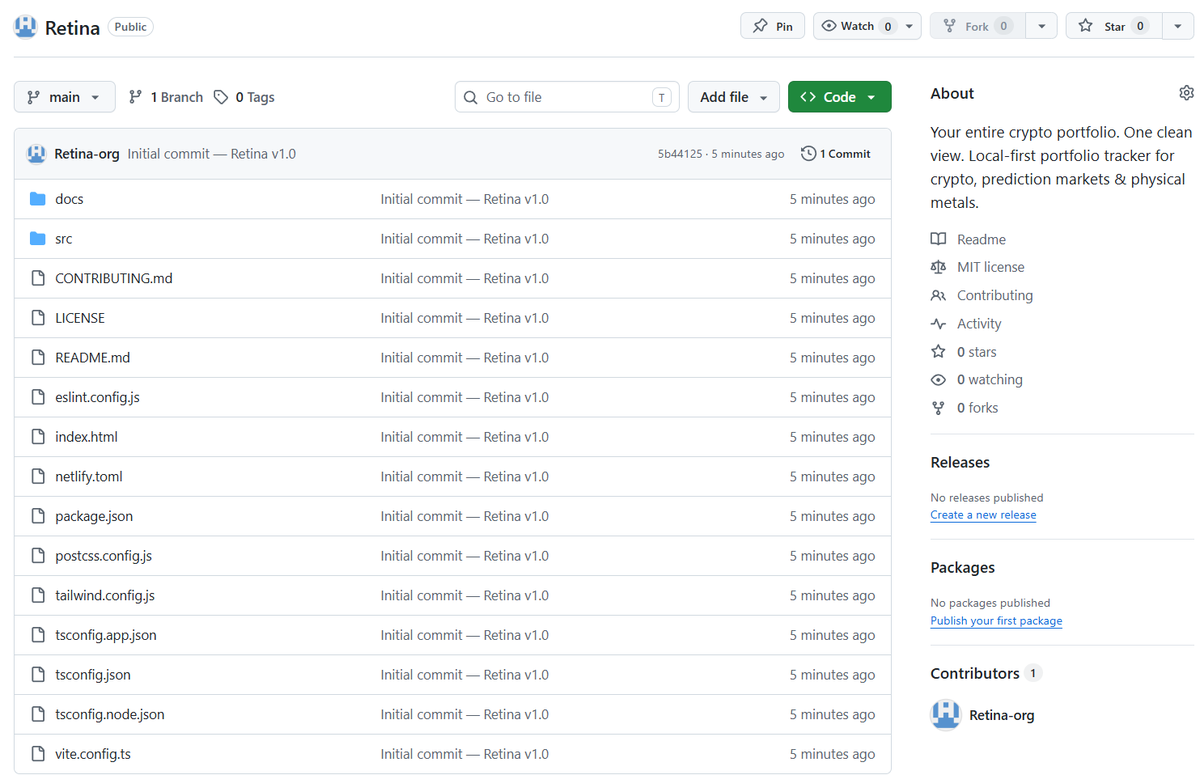The image size is (1200, 775).
Task: Open the tsconfig.json file
Action: click(x=93, y=675)
